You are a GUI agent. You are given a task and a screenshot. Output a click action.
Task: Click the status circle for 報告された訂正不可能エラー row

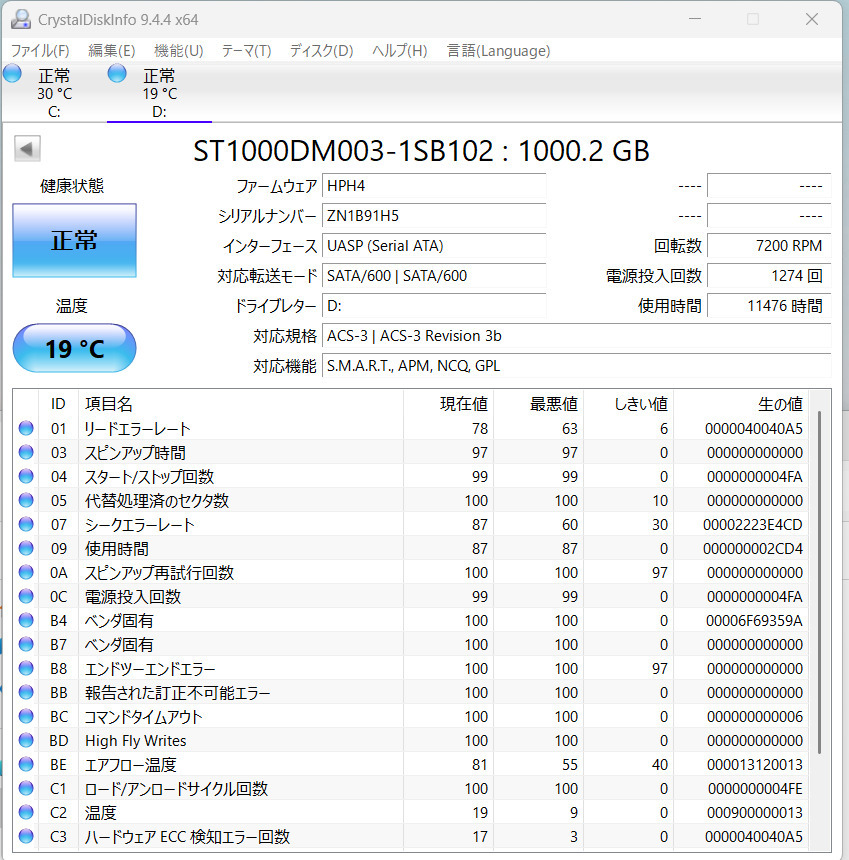click(x=26, y=693)
